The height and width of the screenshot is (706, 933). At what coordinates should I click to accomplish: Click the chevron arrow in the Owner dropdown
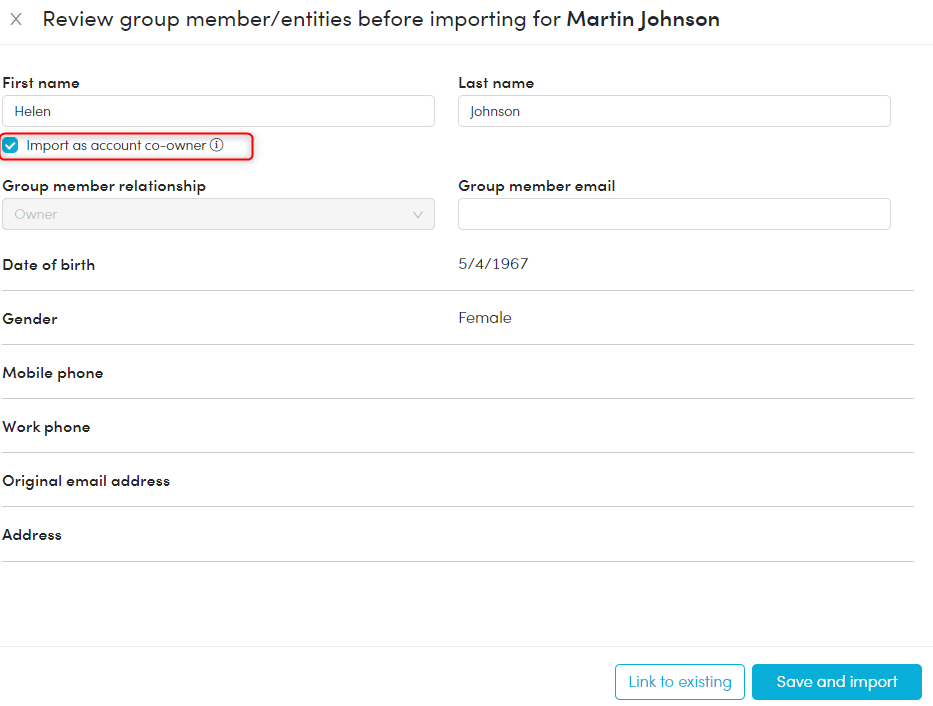point(418,214)
